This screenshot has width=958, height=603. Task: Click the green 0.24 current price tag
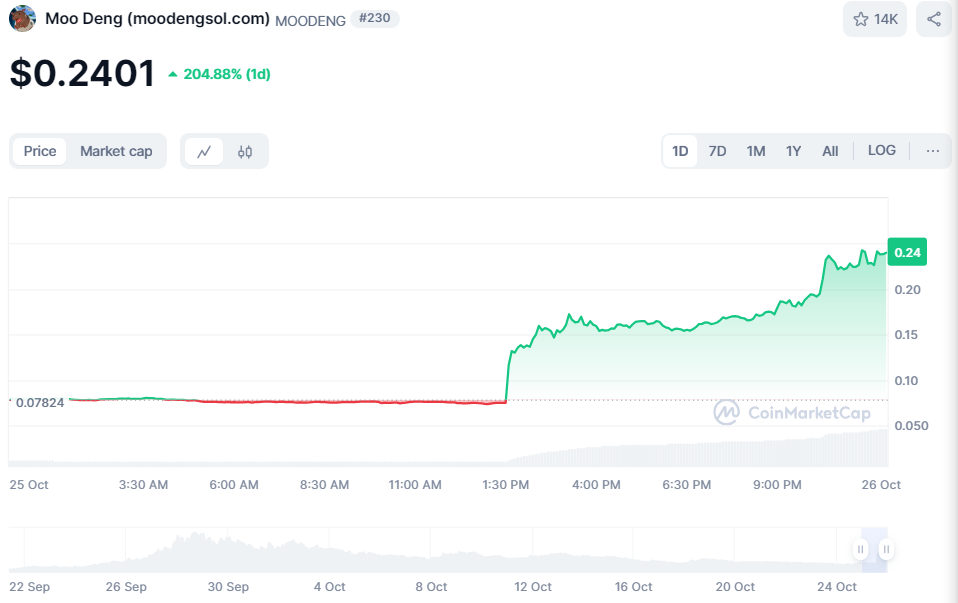(x=907, y=252)
